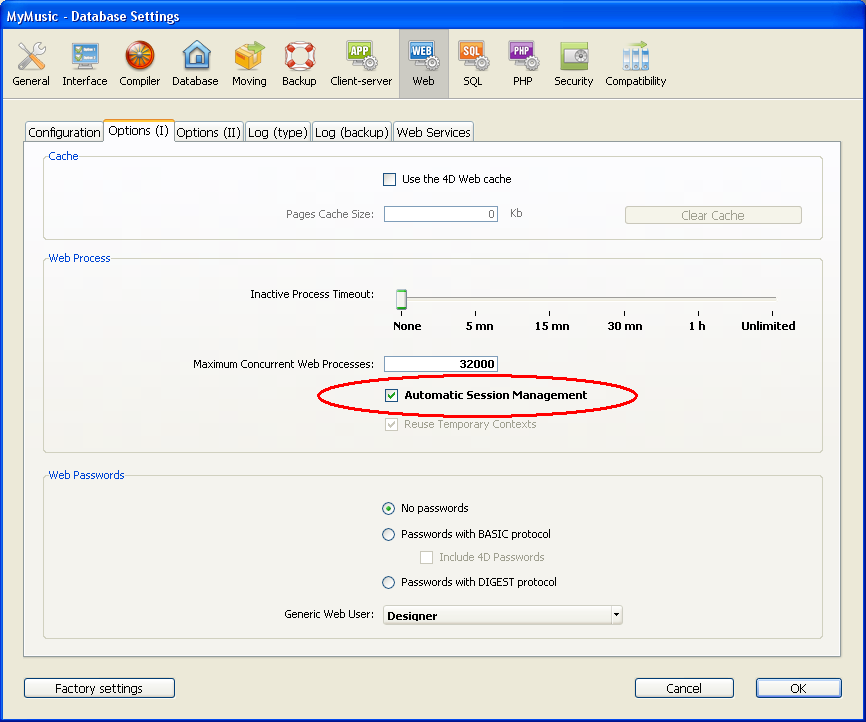This screenshot has height=722, width=866.
Task: Expand the Generic Web User dropdown
Action: point(616,615)
